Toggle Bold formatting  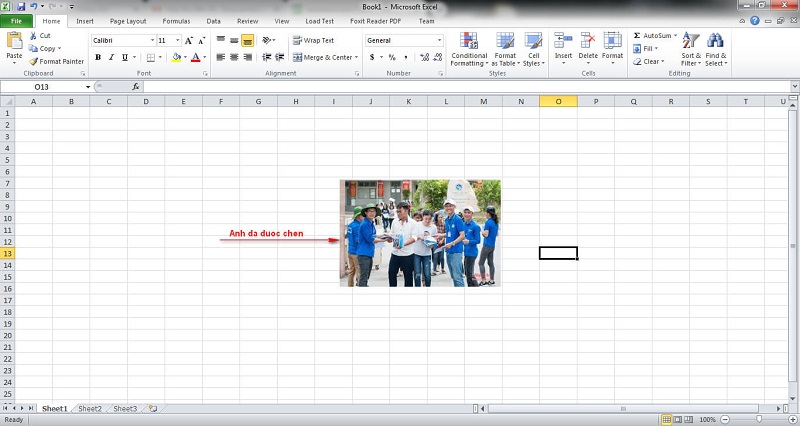pyautogui.click(x=98, y=58)
